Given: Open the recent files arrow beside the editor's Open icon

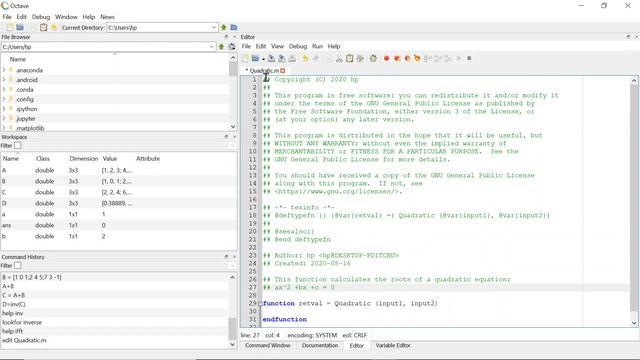Looking at the screenshot, I should point(263,59).
